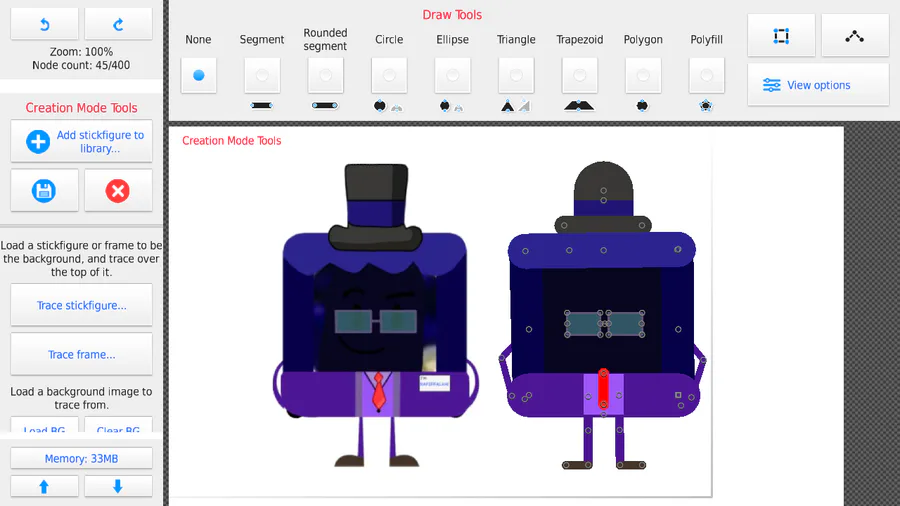Image resolution: width=900 pixels, height=506 pixels.
Task: Click the left glasses lens on the editable figure
Action: pyautogui.click(x=584, y=324)
